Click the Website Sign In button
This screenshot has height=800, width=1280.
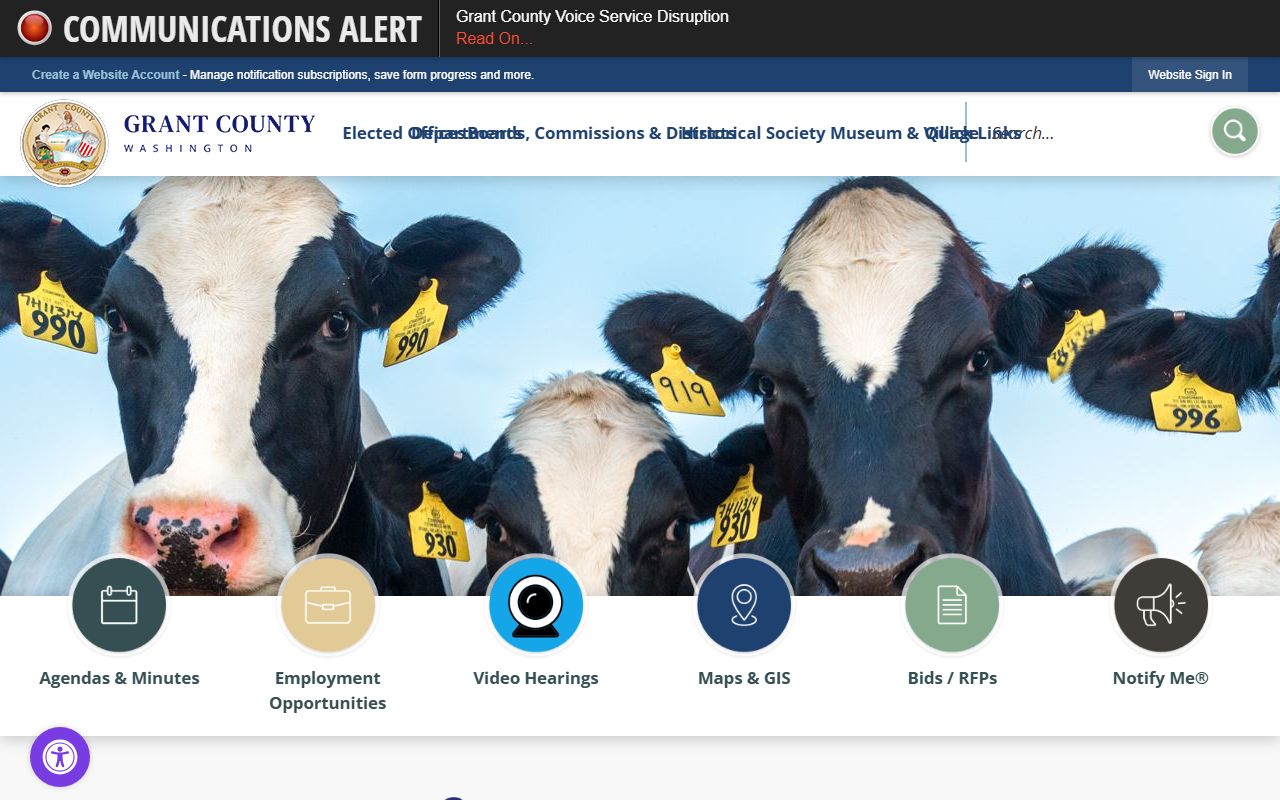[x=1190, y=75]
